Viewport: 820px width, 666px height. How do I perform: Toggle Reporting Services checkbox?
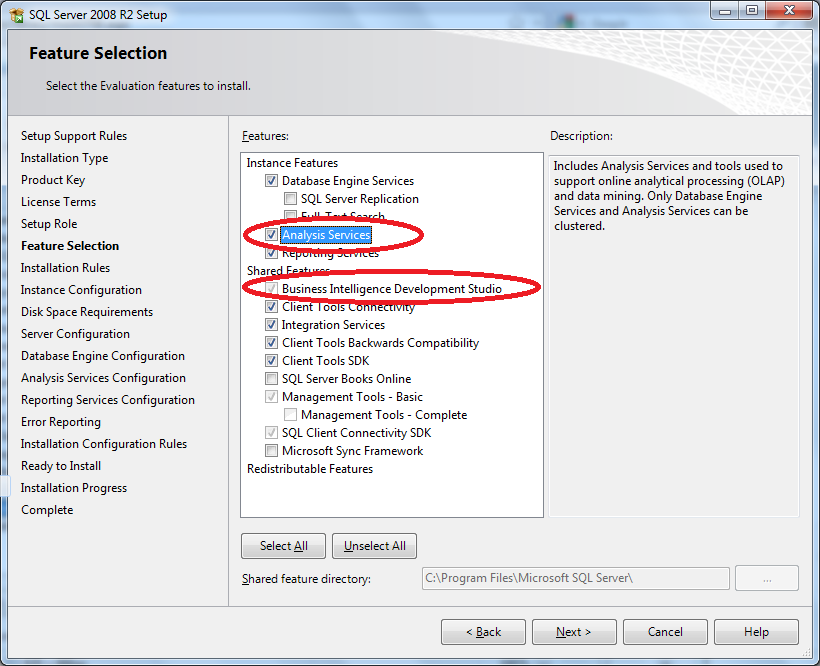[271, 253]
